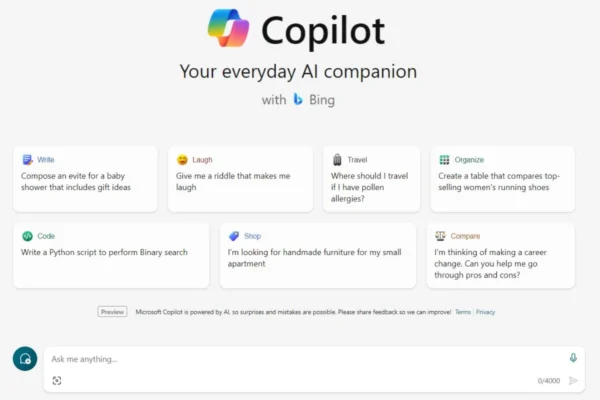Pick the pollen allergies travel suggestion
This screenshot has width=600, height=400.
pos(367,188)
